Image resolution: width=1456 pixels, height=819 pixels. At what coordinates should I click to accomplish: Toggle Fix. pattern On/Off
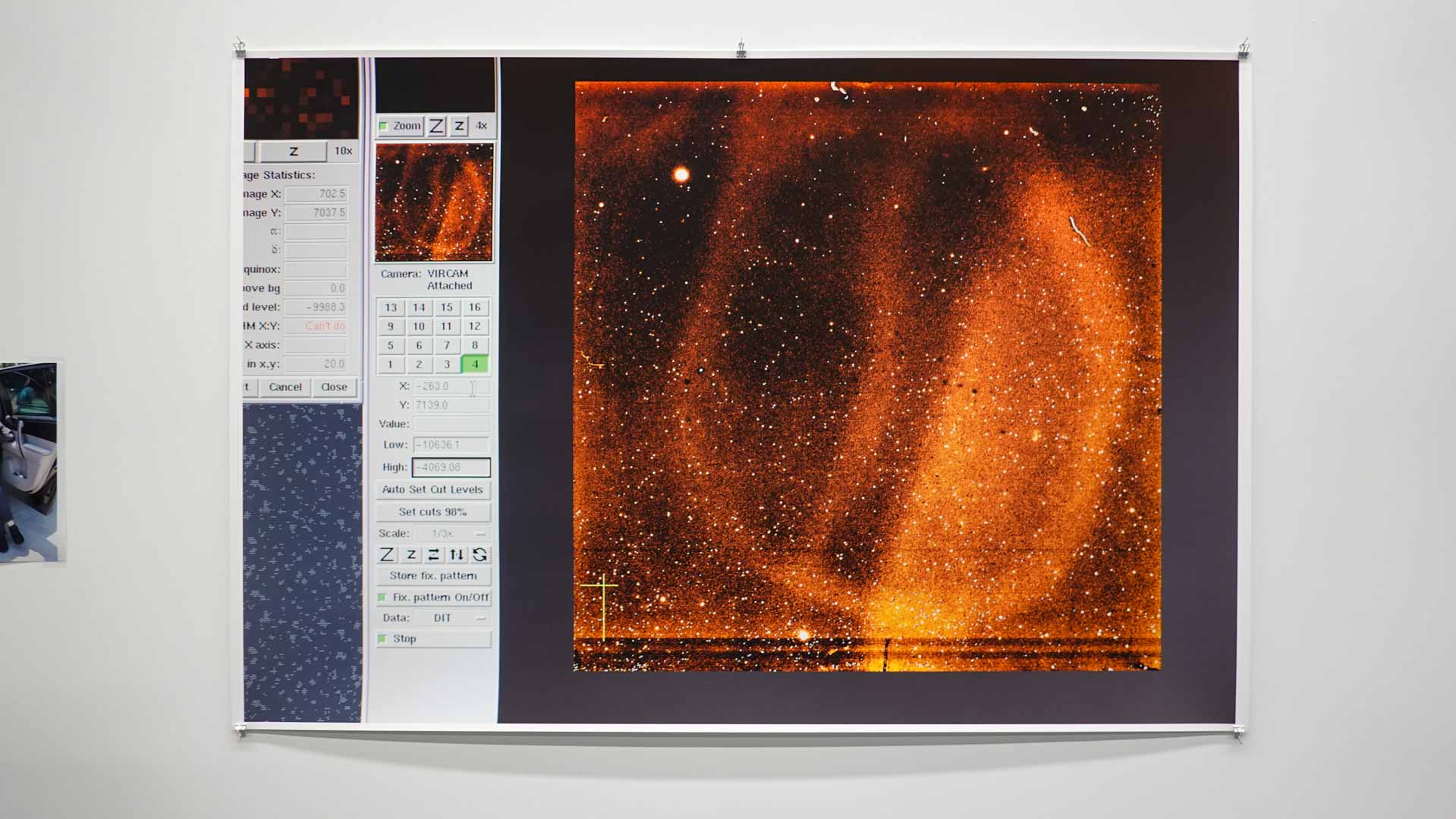[383, 598]
